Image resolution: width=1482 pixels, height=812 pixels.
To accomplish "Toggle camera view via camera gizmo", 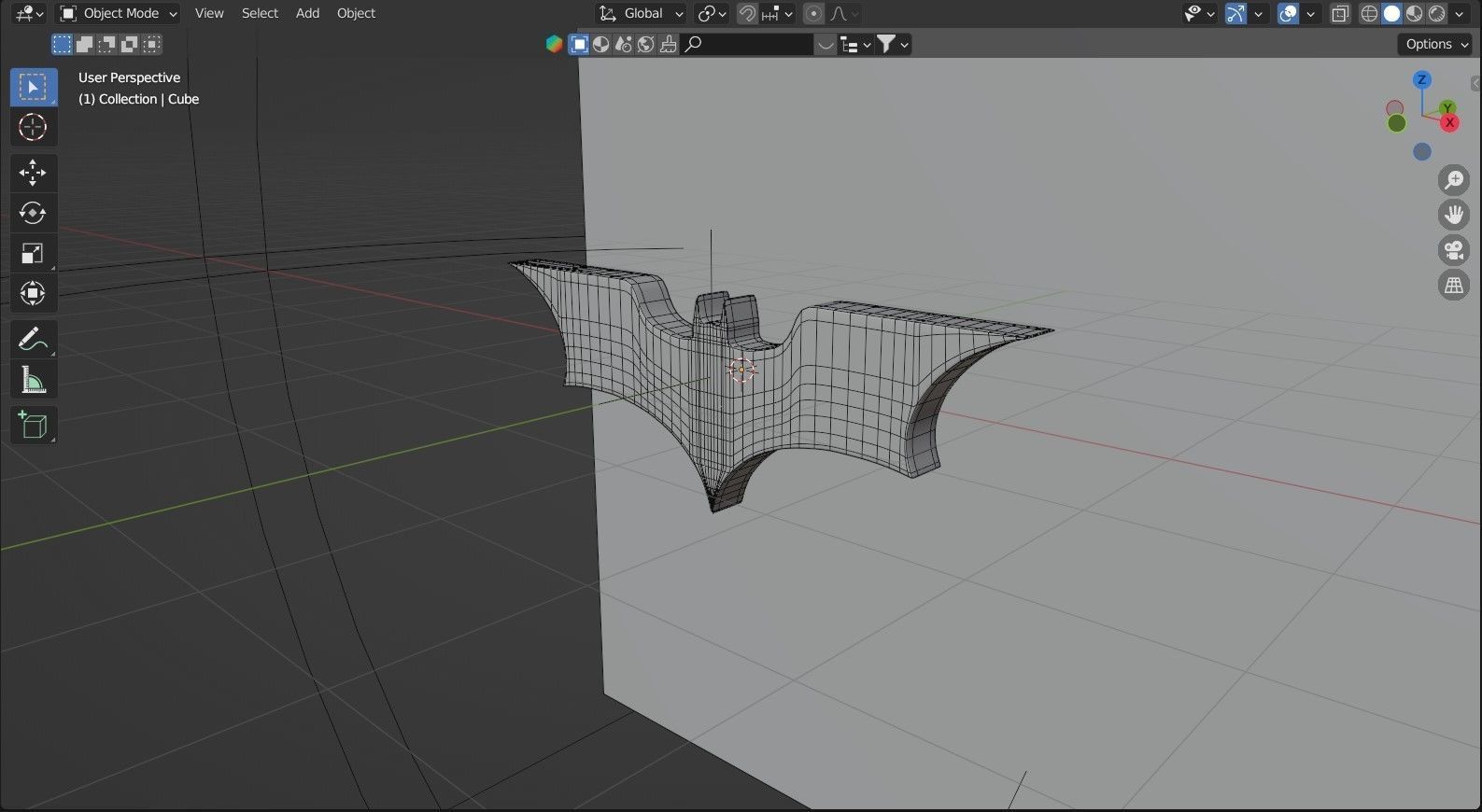I will [1454, 250].
